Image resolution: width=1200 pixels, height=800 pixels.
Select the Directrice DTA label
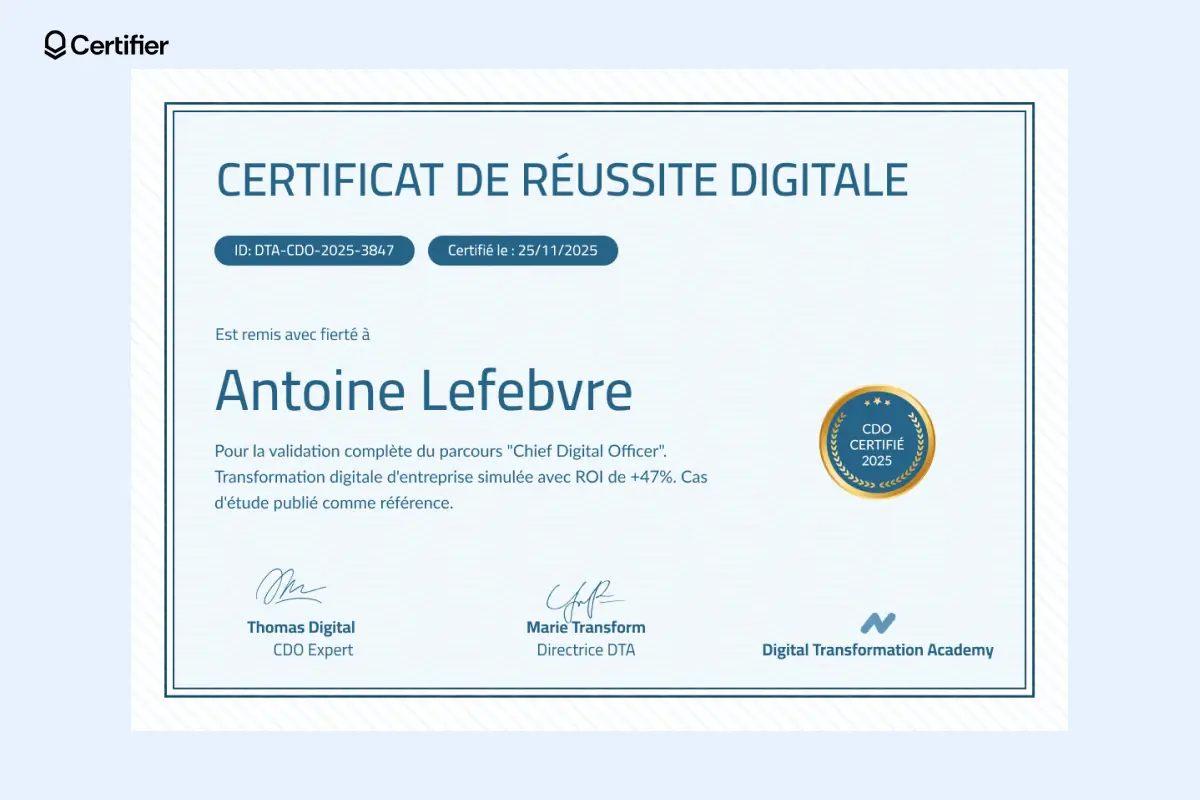coord(585,649)
